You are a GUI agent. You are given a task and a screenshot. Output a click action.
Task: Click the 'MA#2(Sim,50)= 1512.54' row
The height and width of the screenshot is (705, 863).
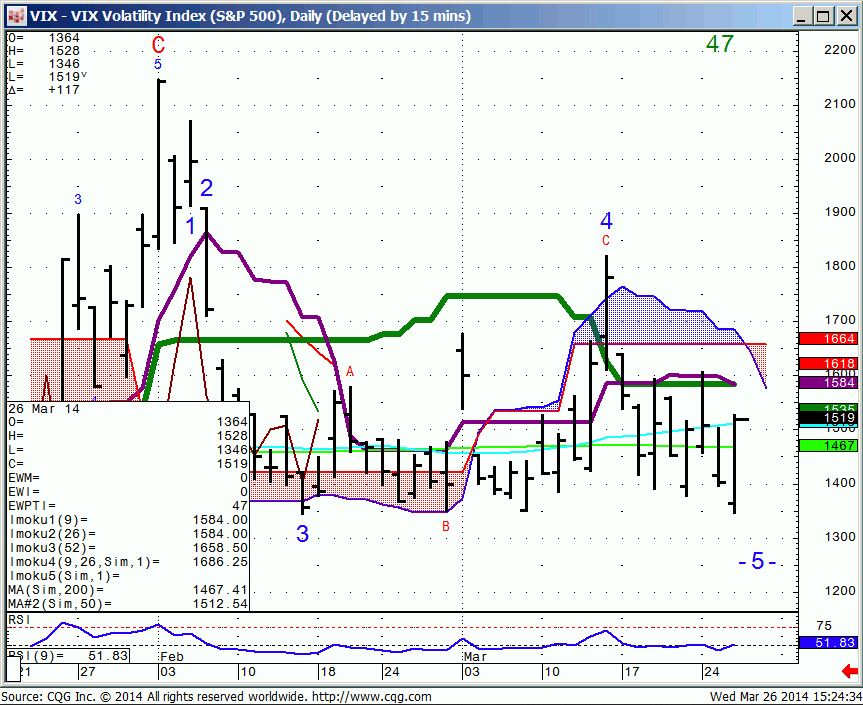point(128,604)
